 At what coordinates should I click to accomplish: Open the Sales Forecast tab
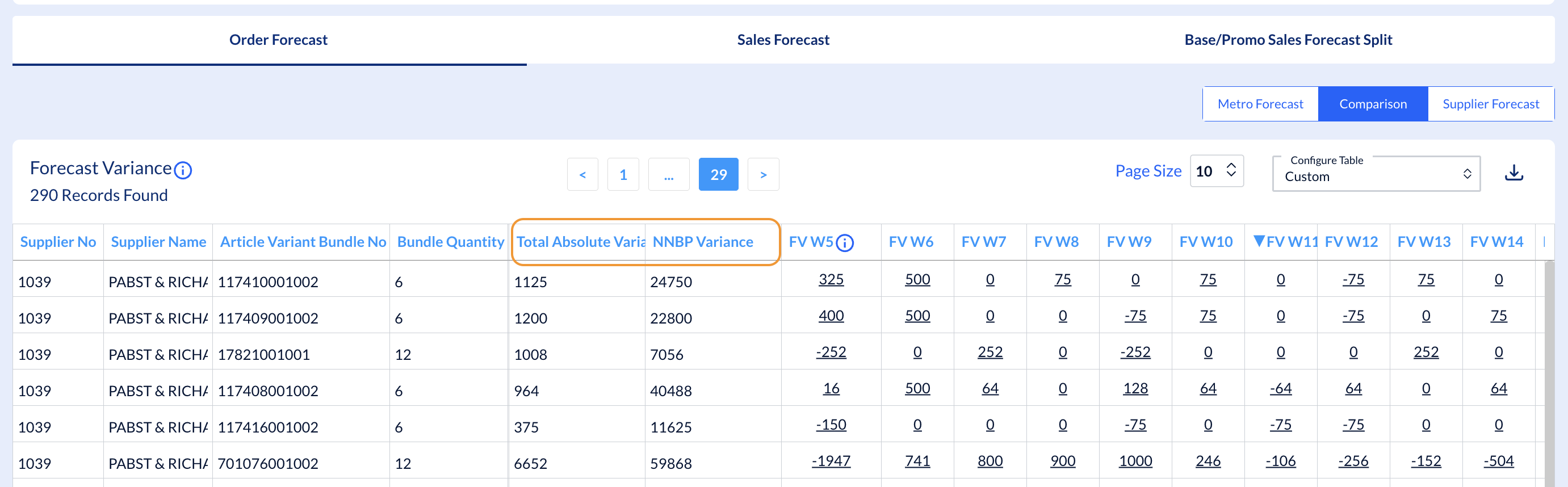pos(783,40)
